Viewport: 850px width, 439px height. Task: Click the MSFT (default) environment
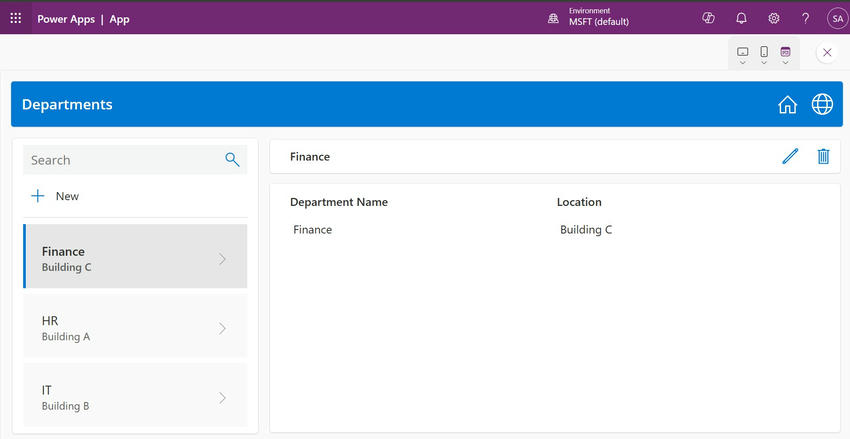[598, 22]
